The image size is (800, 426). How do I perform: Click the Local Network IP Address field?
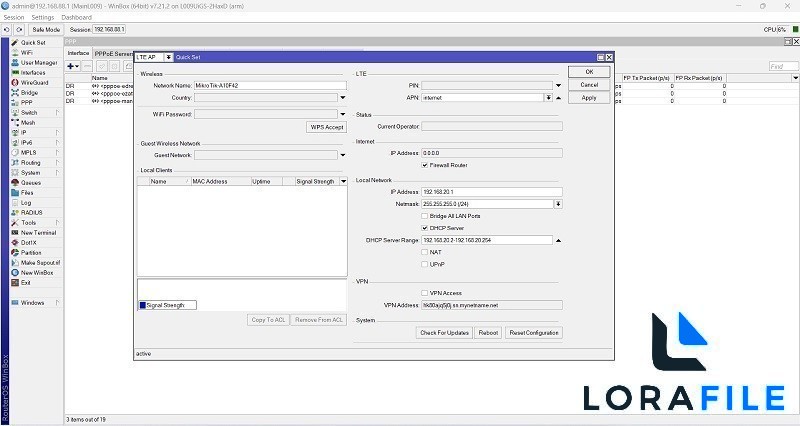[x=492, y=192]
